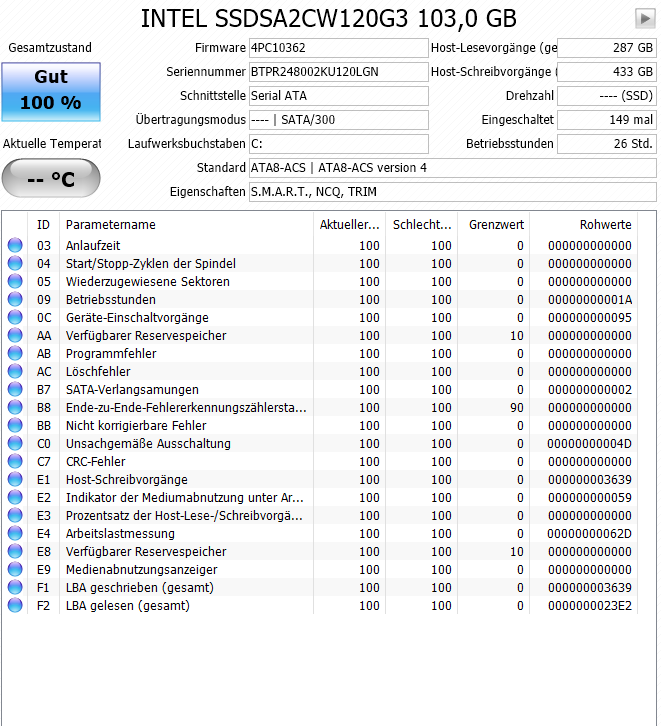Click the Gut 100 % health status button

tap(51, 92)
